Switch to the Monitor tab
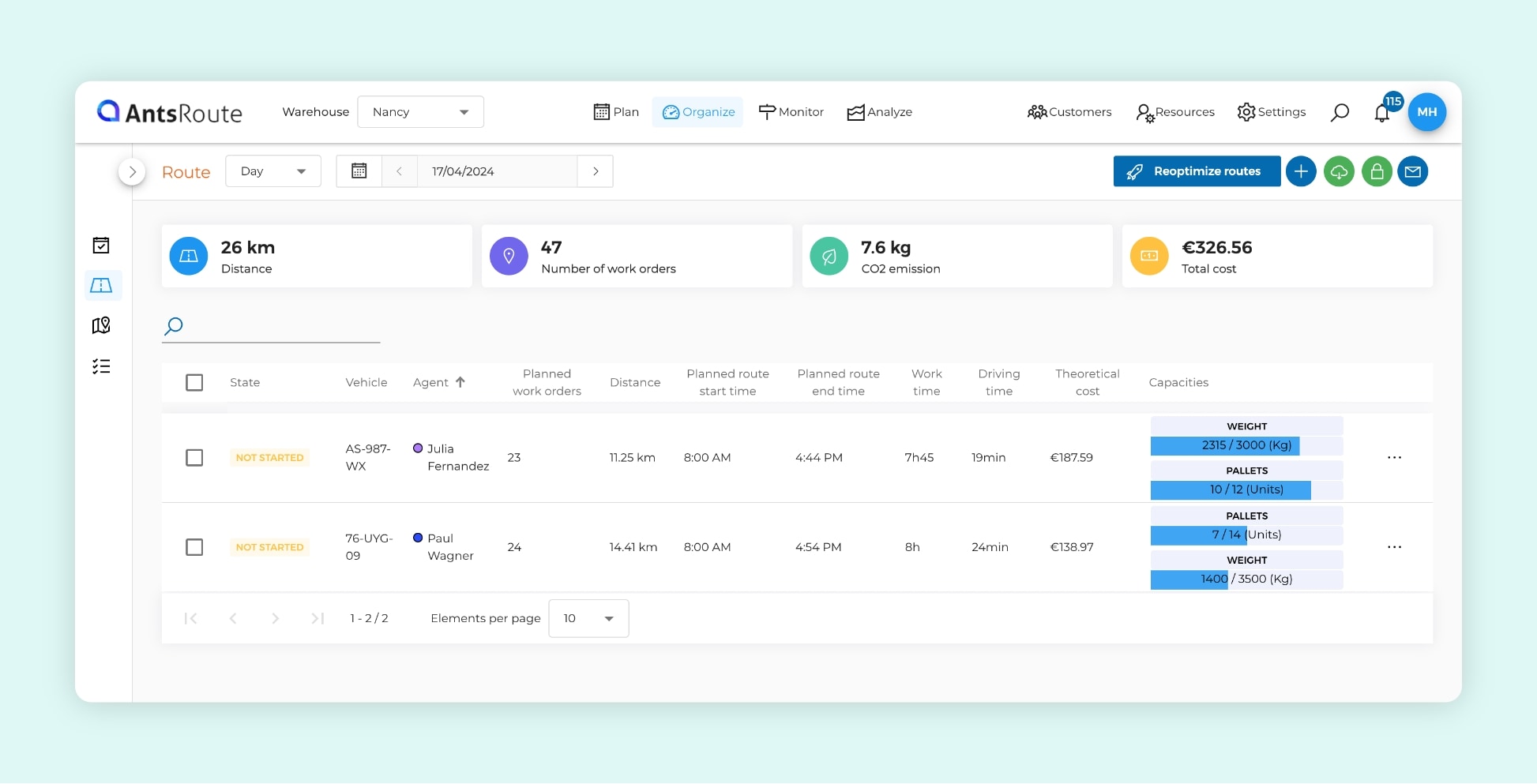Screen dimensions: 1537x784 coord(791,112)
